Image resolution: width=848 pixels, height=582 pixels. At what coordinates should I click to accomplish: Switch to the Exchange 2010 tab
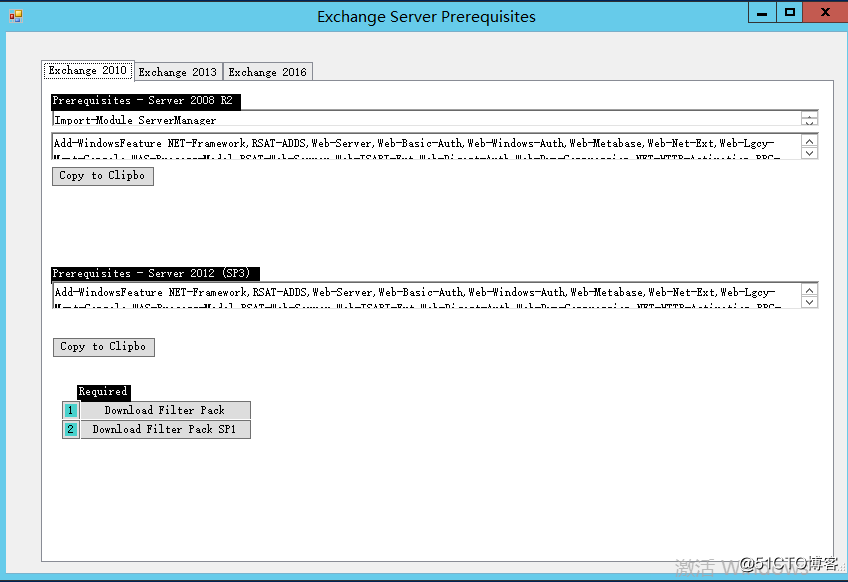(x=88, y=70)
